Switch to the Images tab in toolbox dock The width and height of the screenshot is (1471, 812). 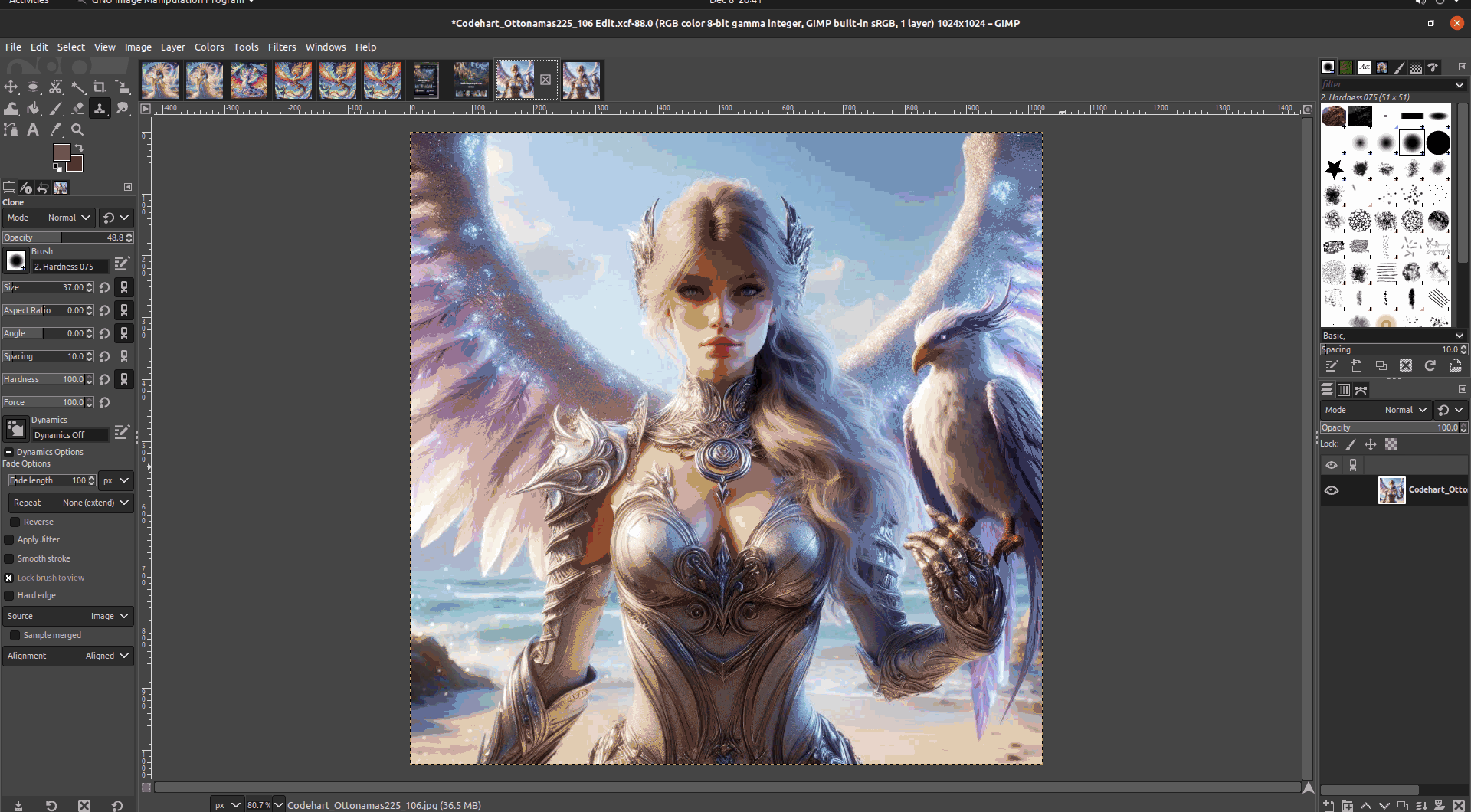61,188
